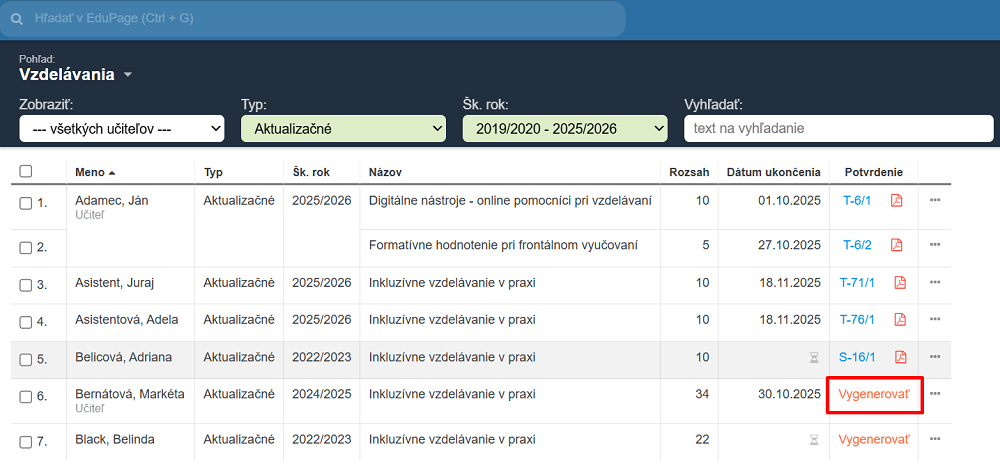Open PDF icon for certificate T-6/2
The width and height of the screenshot is (1000, 461).
897,245
